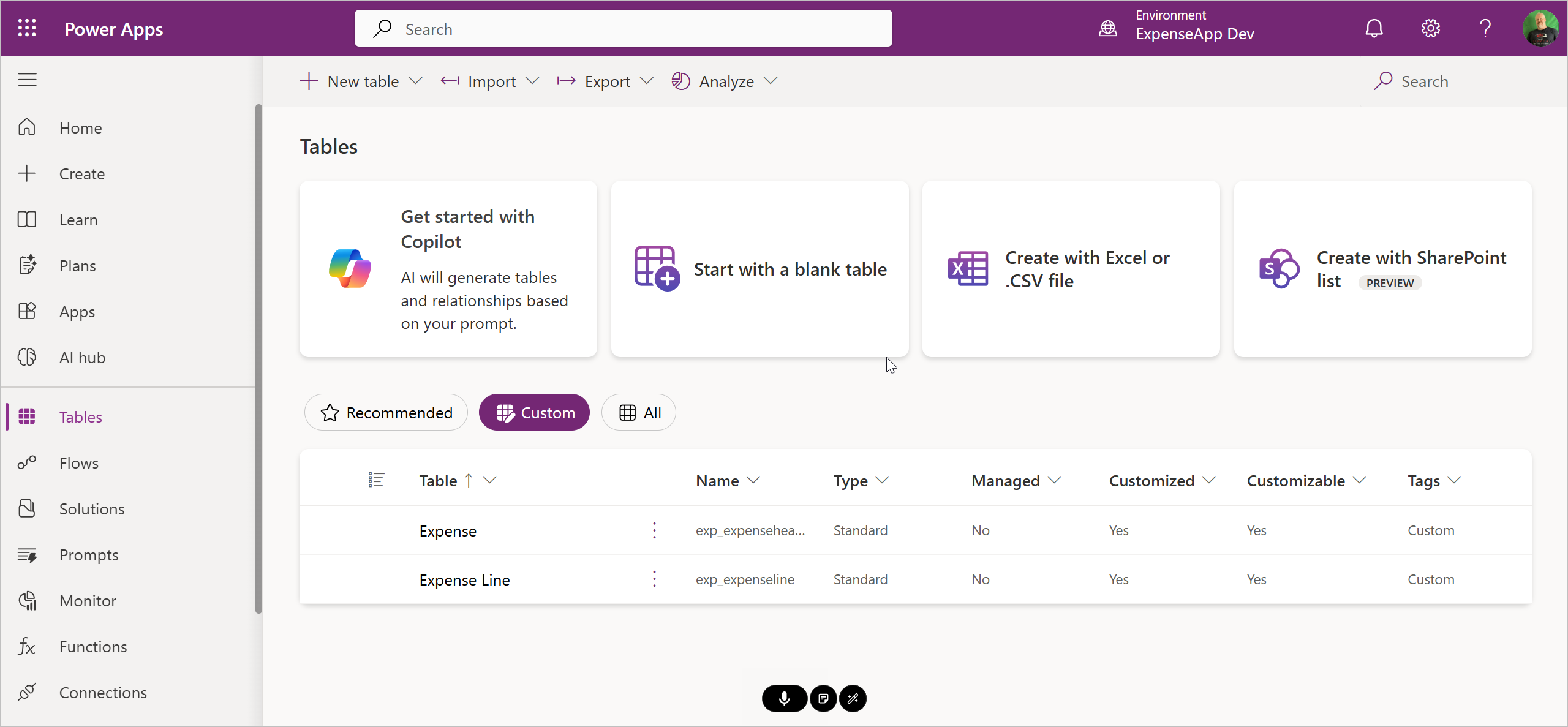Open the app launcher waffle icon
The width and height of the screenshot is (1568, 727).
coord(27,28)
